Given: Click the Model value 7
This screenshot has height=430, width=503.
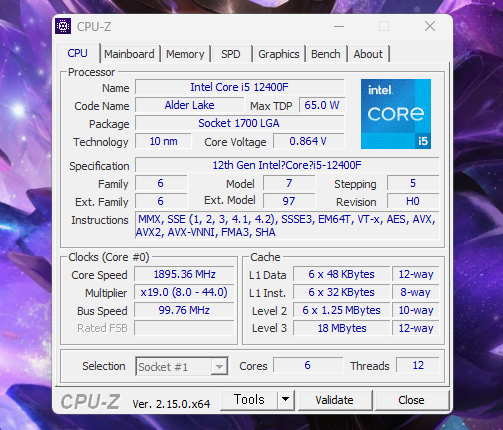Looking at the screenshot, I should point(289,183).
